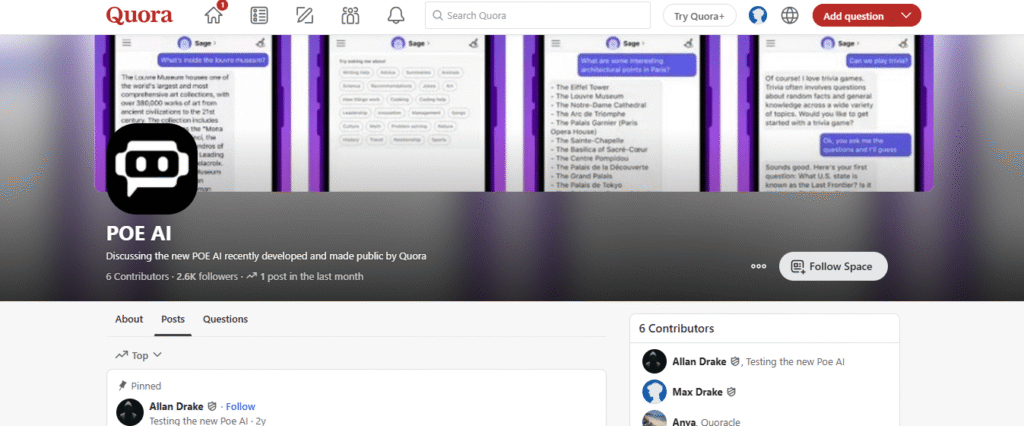Expand the Add question arrow menu
This screenshot has width=1024, height=426.
[906, 16]
